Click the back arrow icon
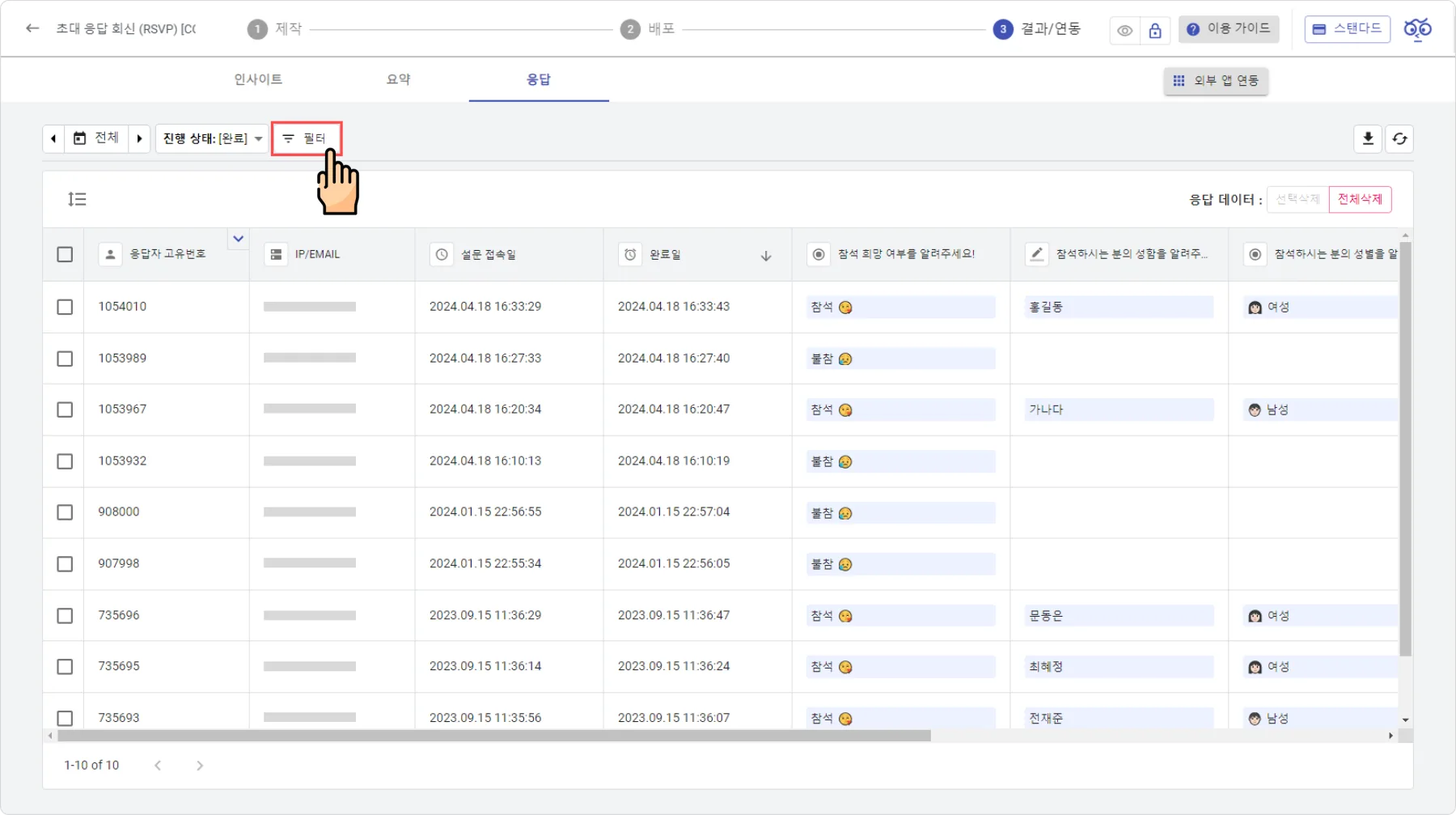Screen dimensions: 1456x815 point(32,28)
